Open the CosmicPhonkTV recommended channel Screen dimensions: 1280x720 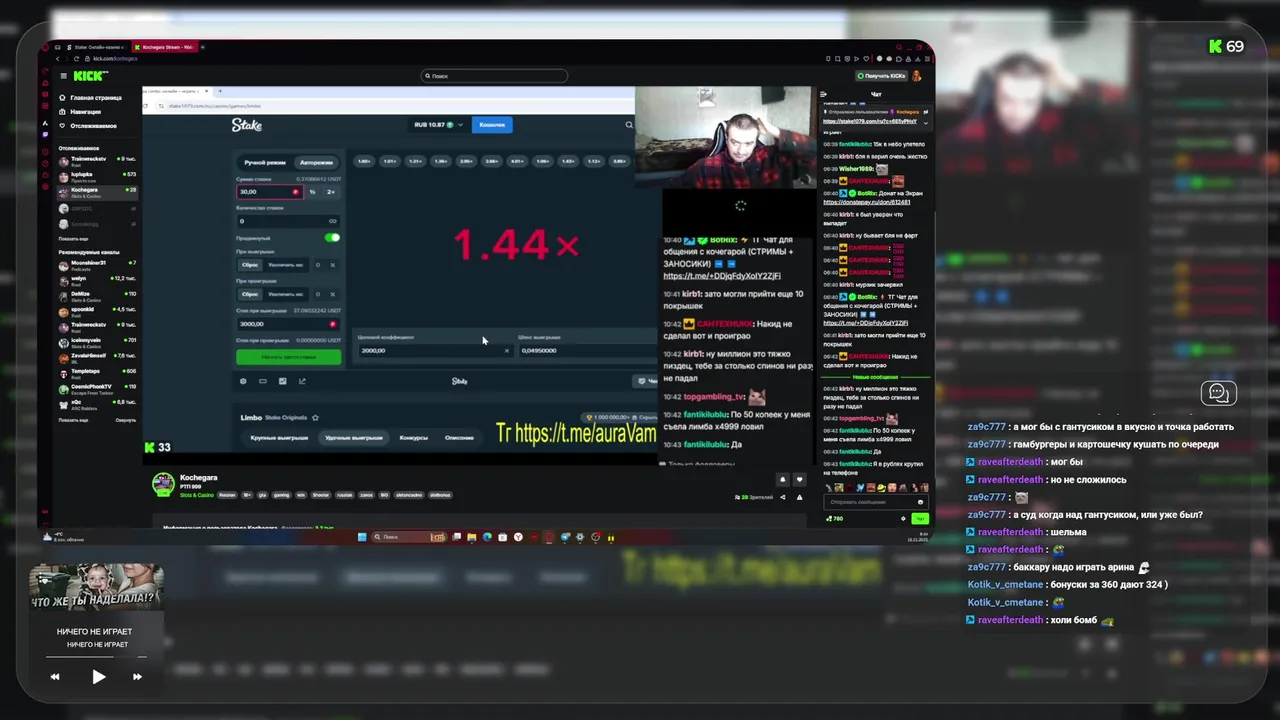click(98, 387)
